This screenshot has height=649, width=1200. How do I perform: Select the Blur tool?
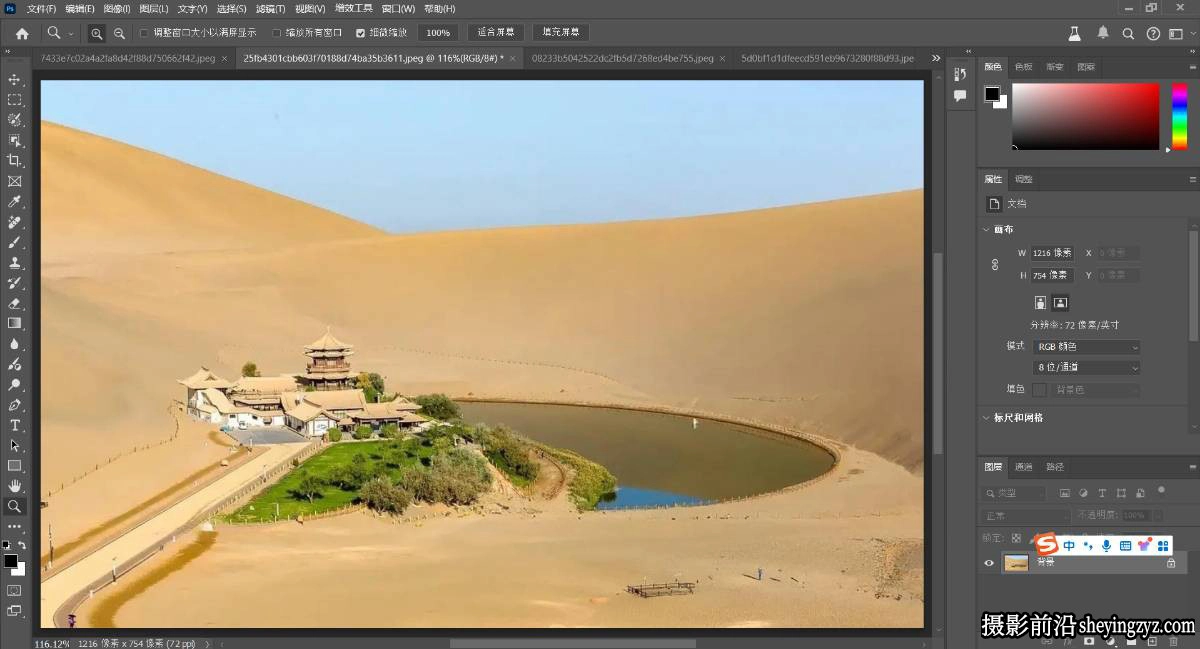[14, 344]
